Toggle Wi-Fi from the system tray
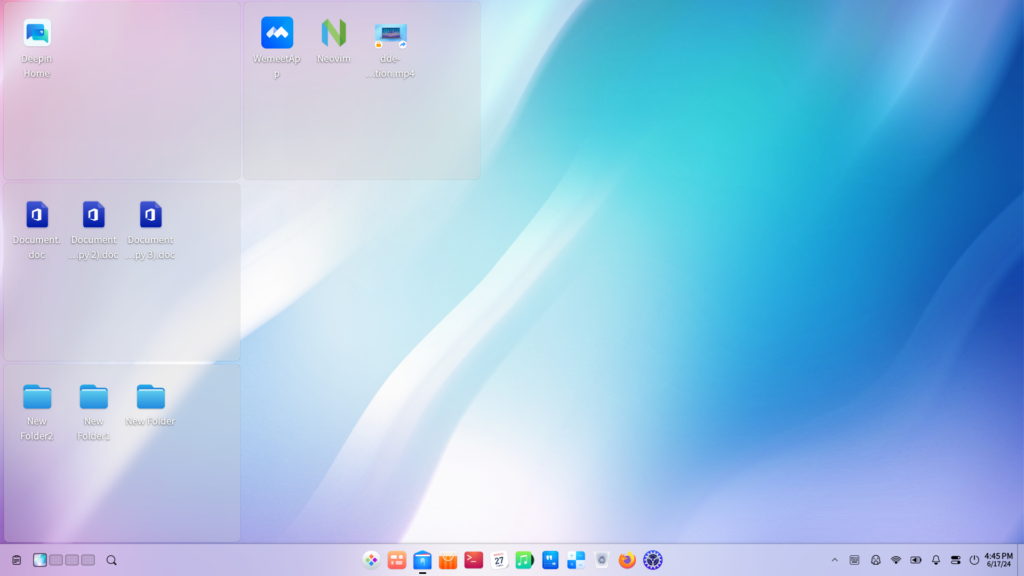1024x576 pixels. click(x=896, y=561)
